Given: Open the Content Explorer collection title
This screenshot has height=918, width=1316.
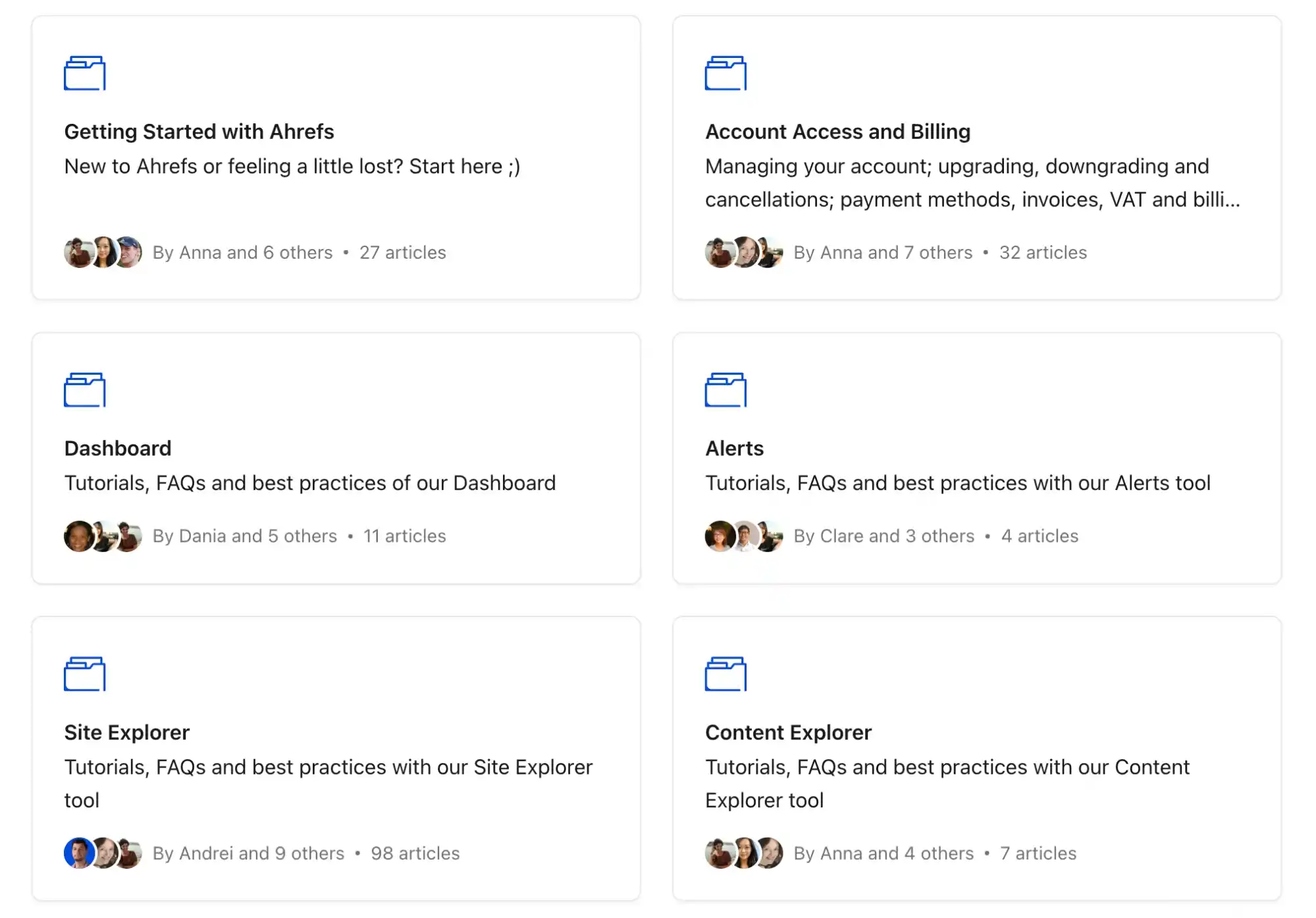Looking at the screenshot, I should tap(788, 732).
